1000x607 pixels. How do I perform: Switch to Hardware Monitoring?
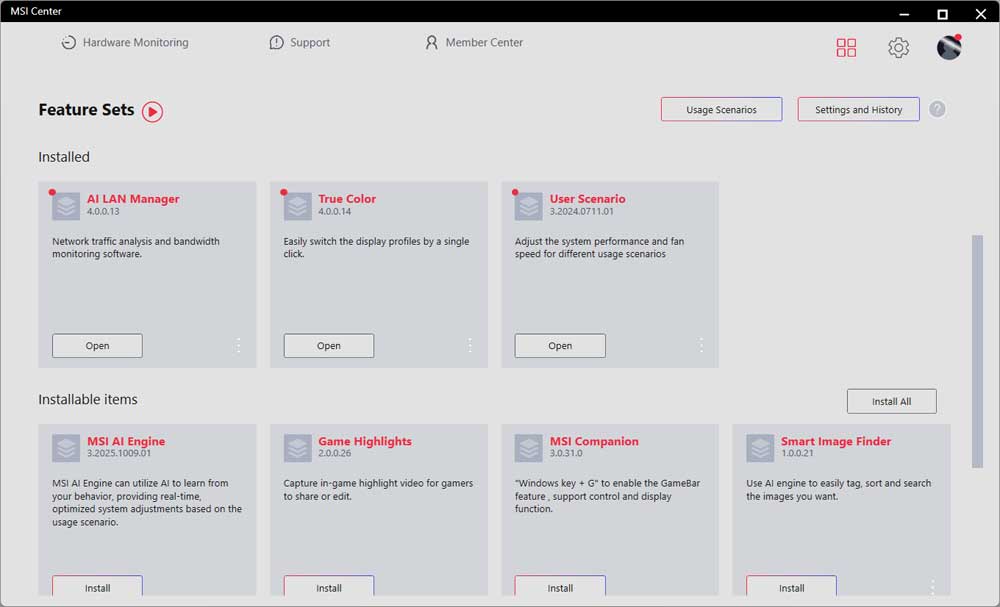(123, 42)
